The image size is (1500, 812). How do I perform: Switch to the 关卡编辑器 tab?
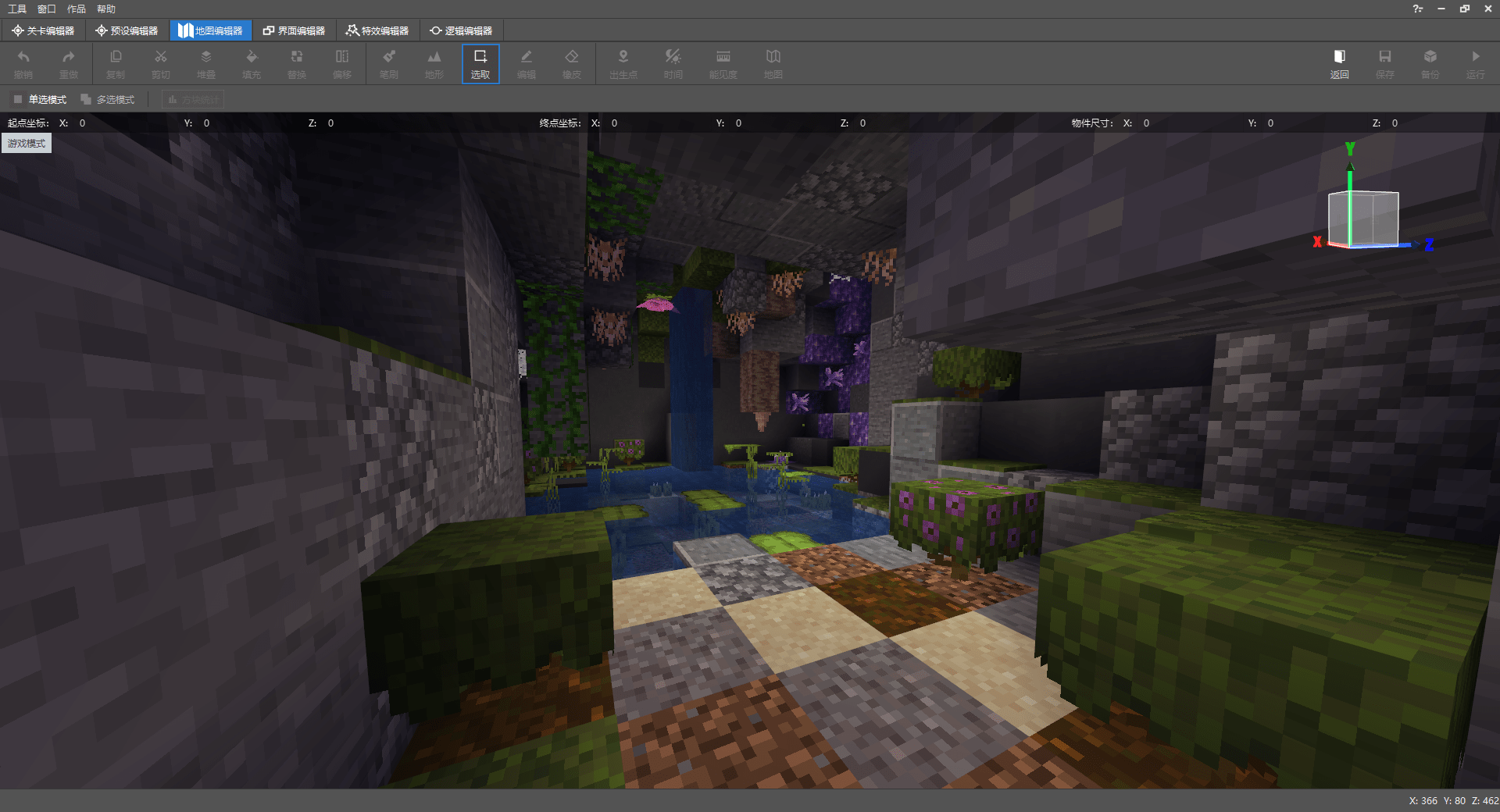pos(43,30)
